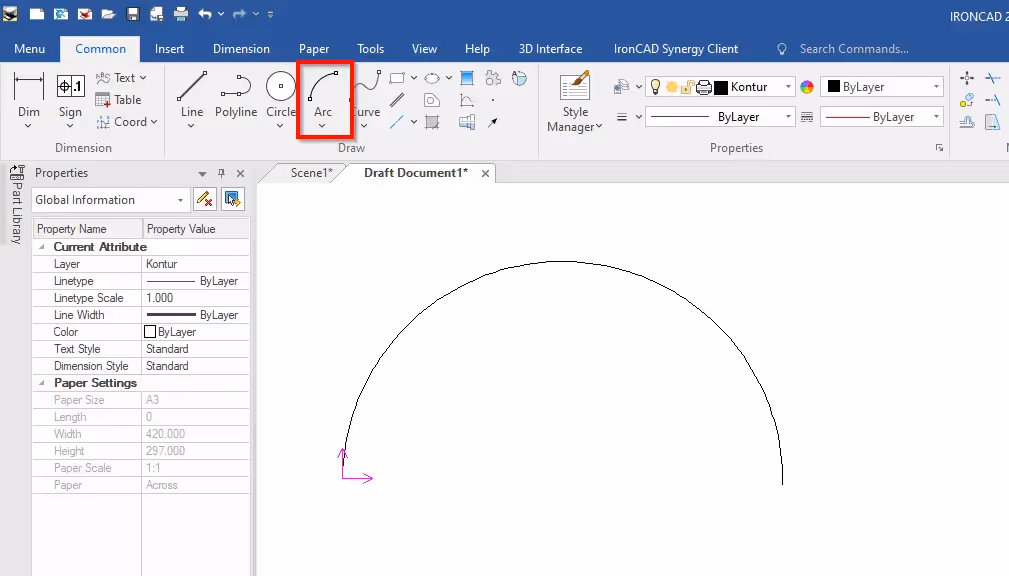The image size is (1009, 576).
Task: Close the Properties panel
Action: pos(241,173)
